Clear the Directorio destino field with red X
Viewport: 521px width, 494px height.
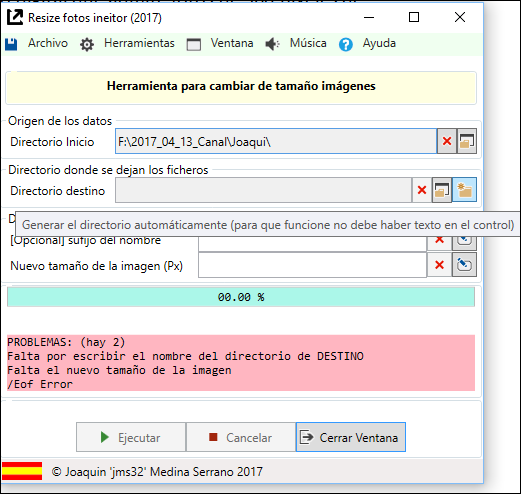pyautogui.click(x=422, y=190)
